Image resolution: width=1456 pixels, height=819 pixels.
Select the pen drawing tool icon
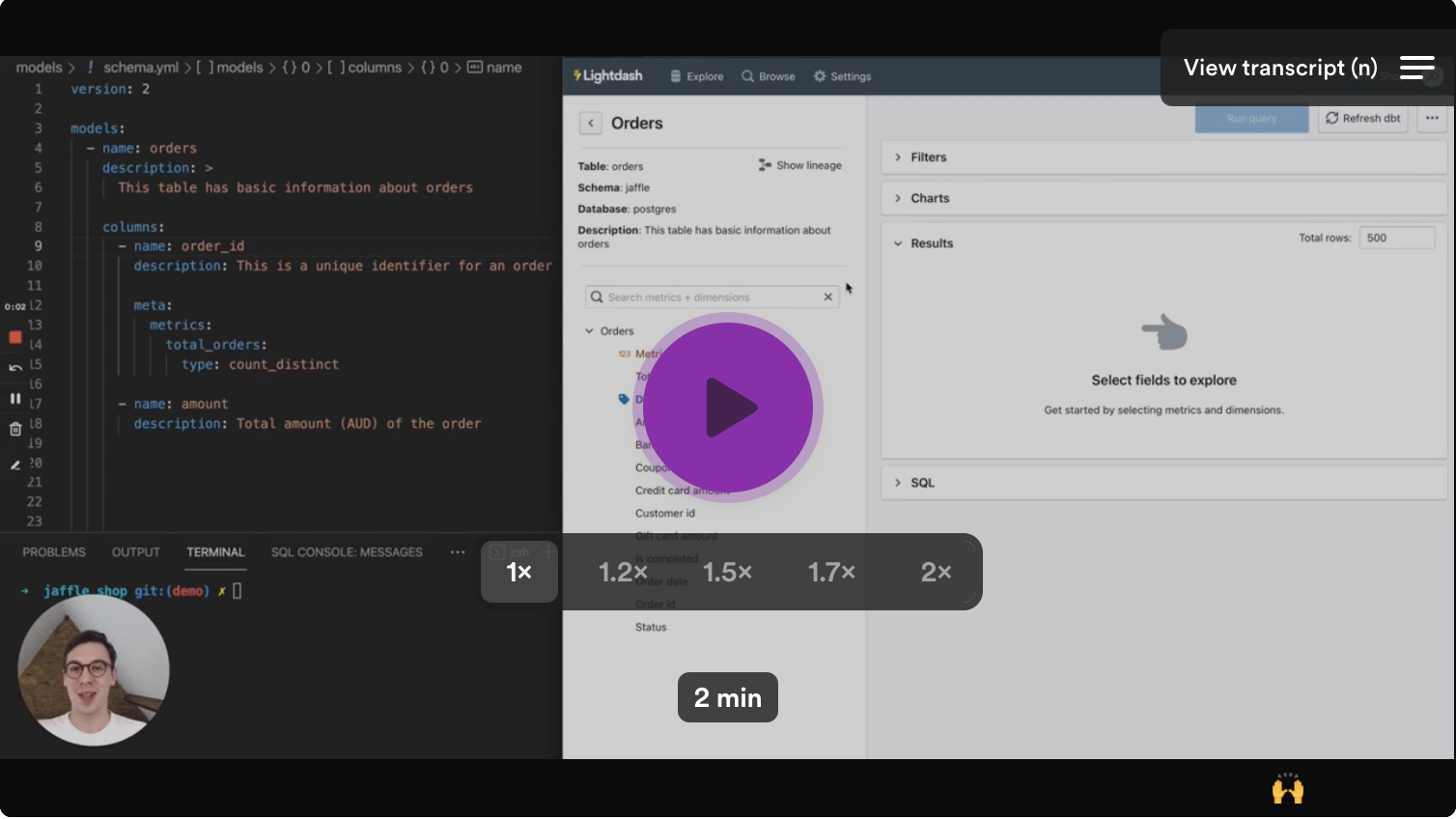[15, 465]
